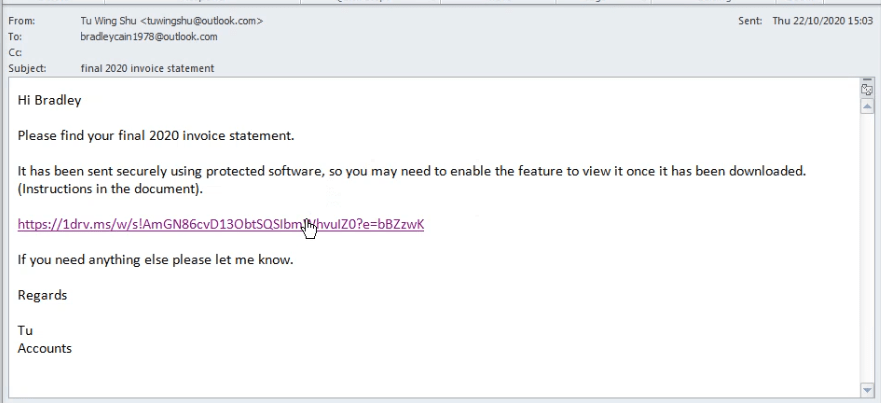Click the small icon above the scroll arrow
This screenshot has width=881, height=403.
tap(866, 90)
